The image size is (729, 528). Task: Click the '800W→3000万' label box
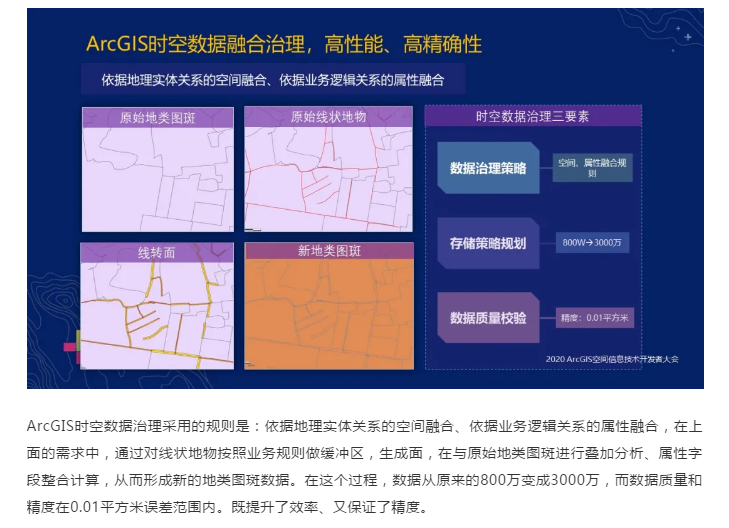(x=592, y=243)
